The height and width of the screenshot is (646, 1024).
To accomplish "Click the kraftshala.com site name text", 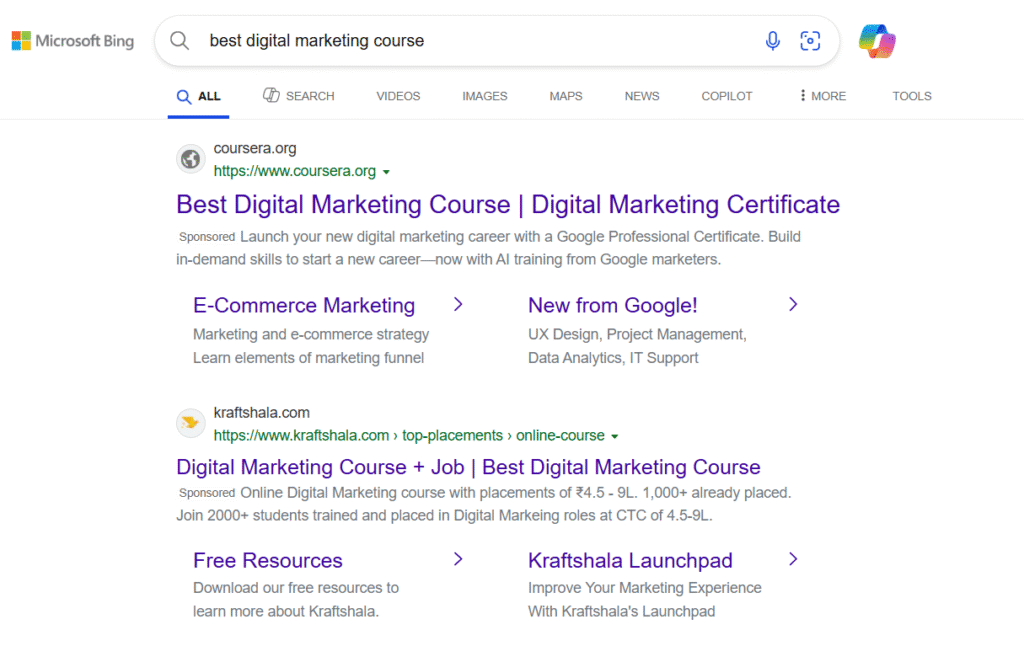I will click(x=261, y=413).
